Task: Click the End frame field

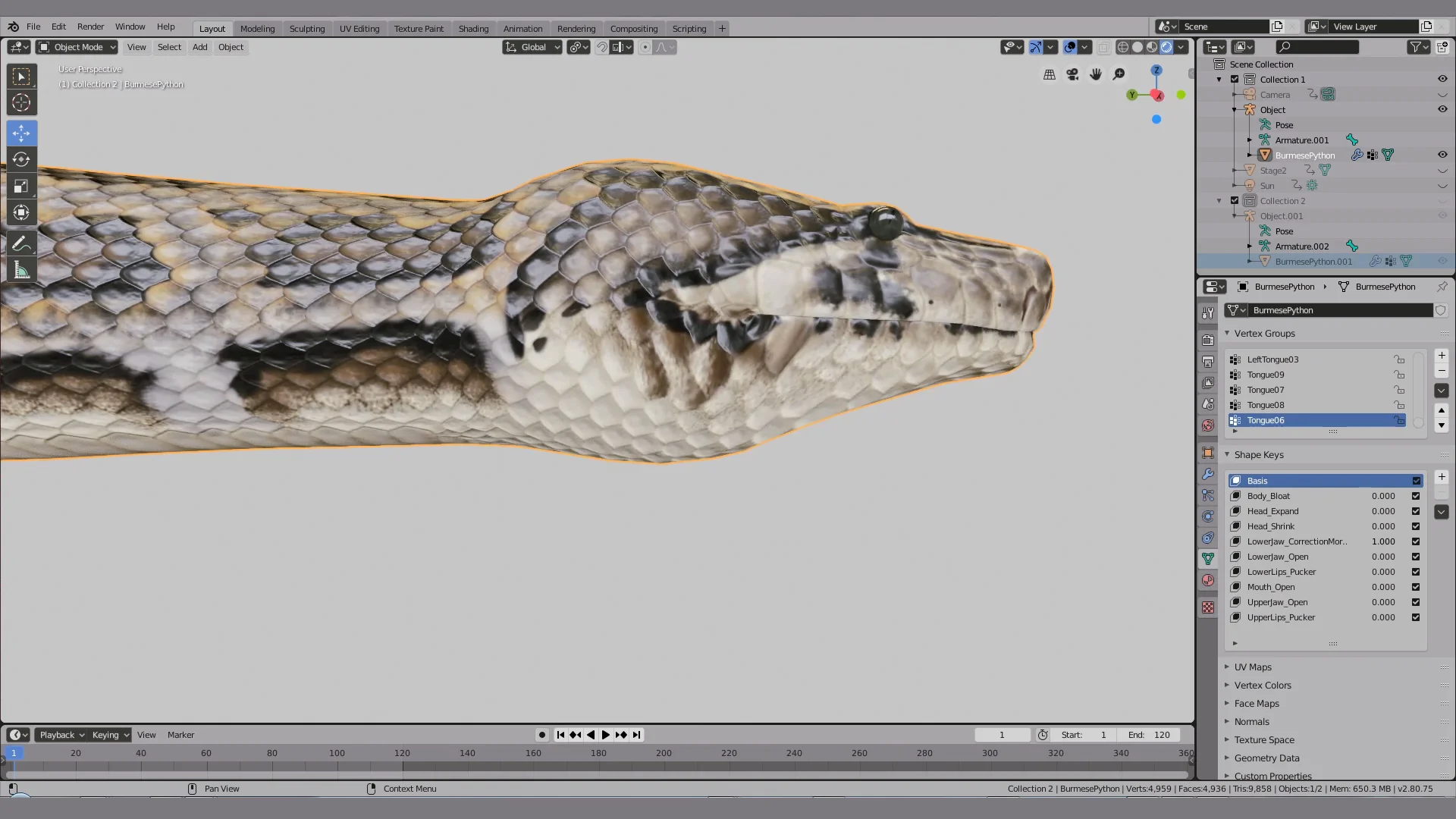Action: 1149,735
